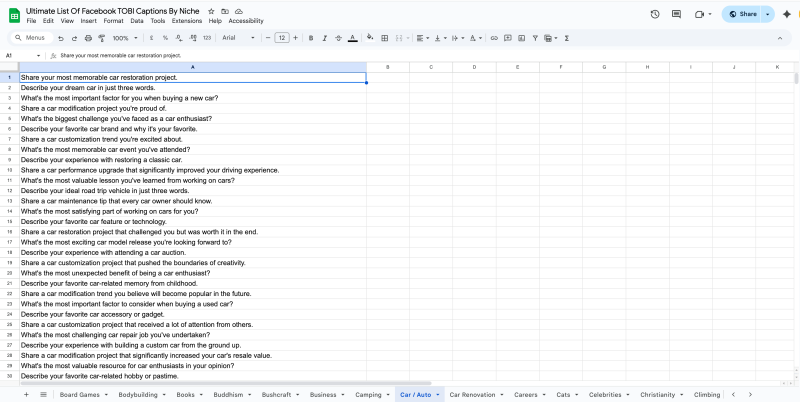Viewport: 800px width, 402px height.
Task: Open the Extensions menu
Action: 186,20
